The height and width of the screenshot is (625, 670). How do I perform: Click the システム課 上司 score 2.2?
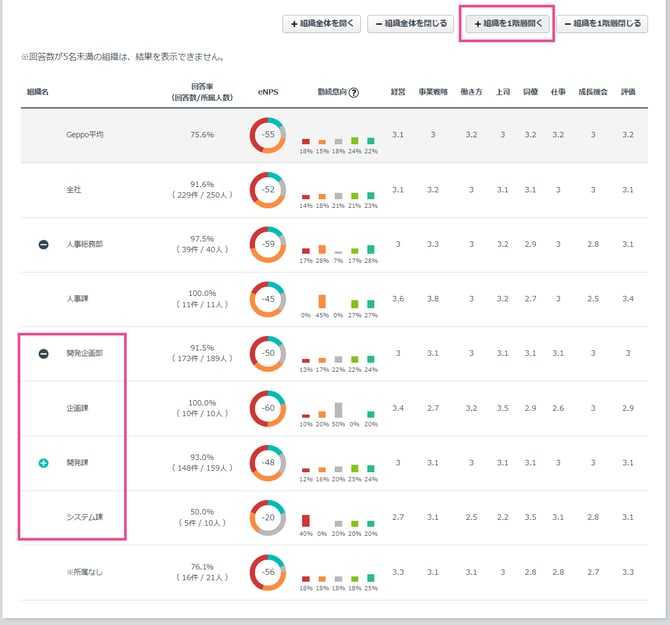pos(503,517)
